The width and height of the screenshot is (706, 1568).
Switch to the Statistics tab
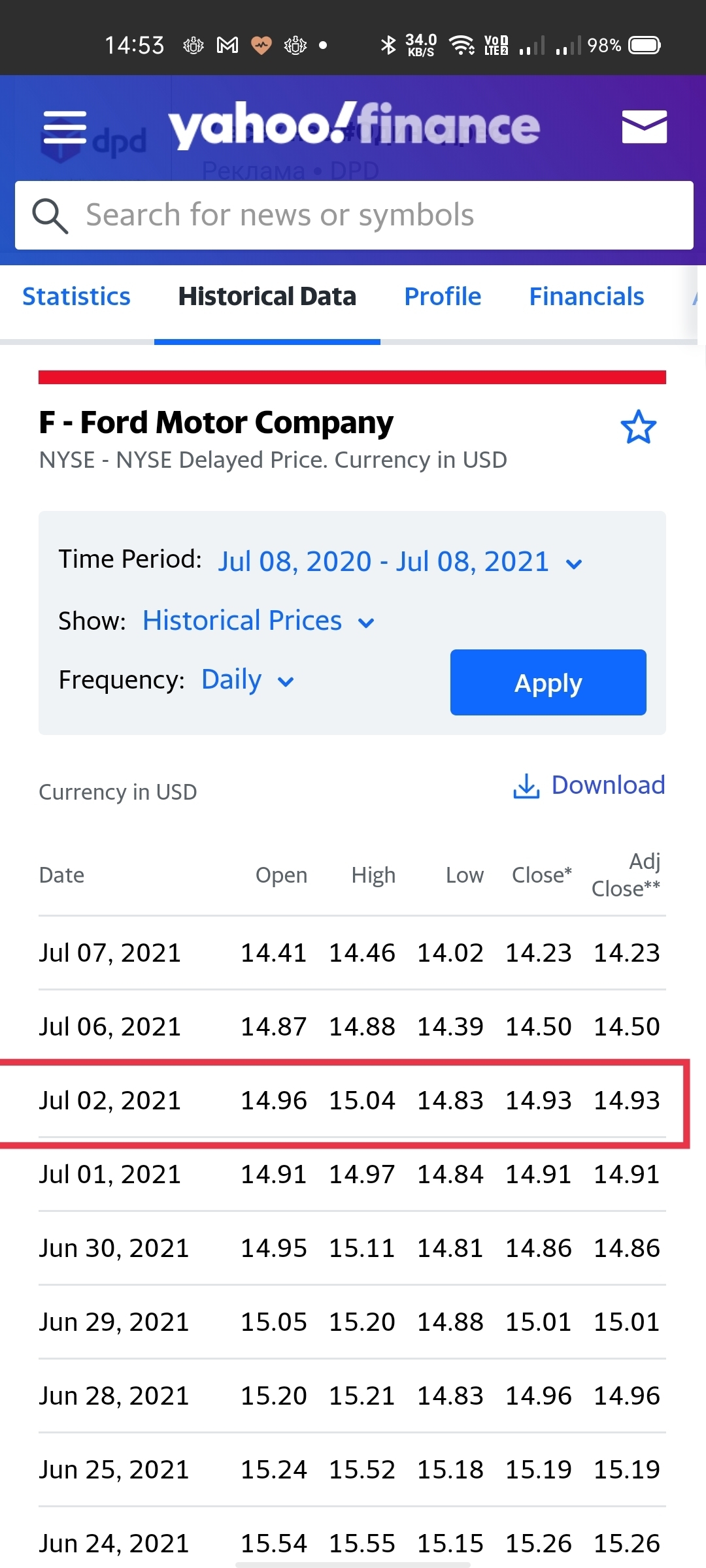(76, 297)
